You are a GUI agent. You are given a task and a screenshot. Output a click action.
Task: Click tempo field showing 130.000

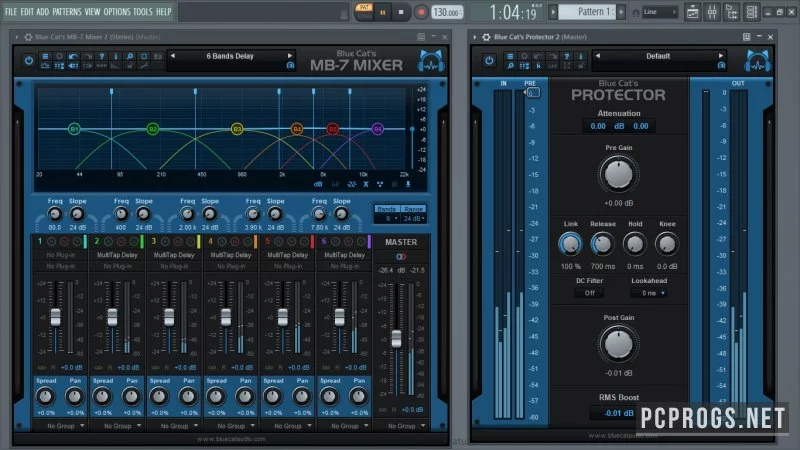[447, 12]
